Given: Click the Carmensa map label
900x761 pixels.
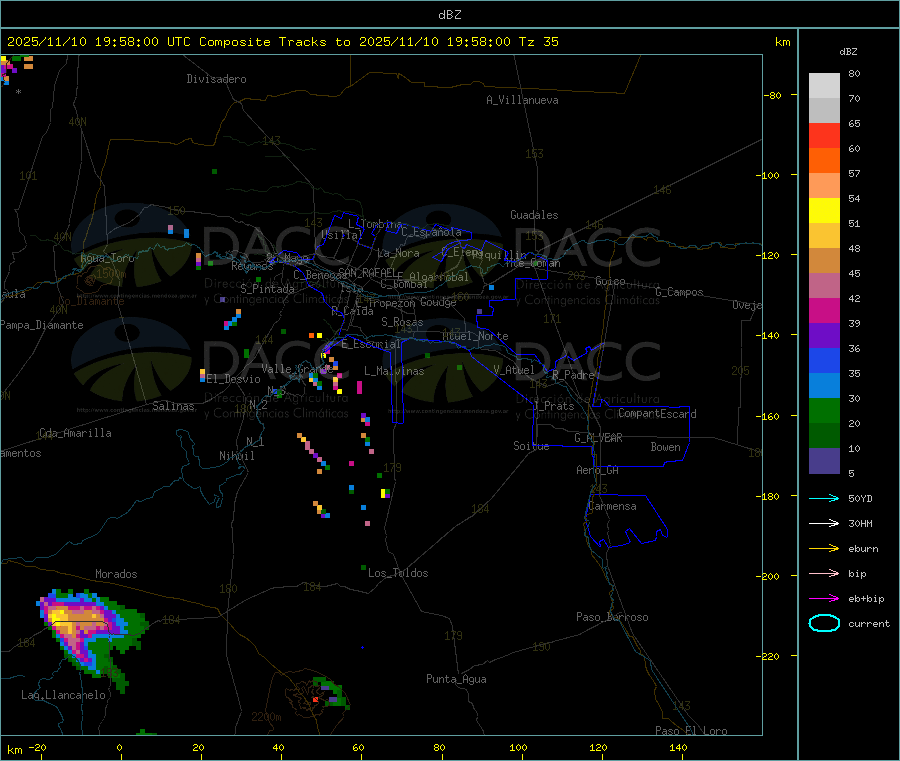Looking at the screenshot, I should (x=612, y=506).
